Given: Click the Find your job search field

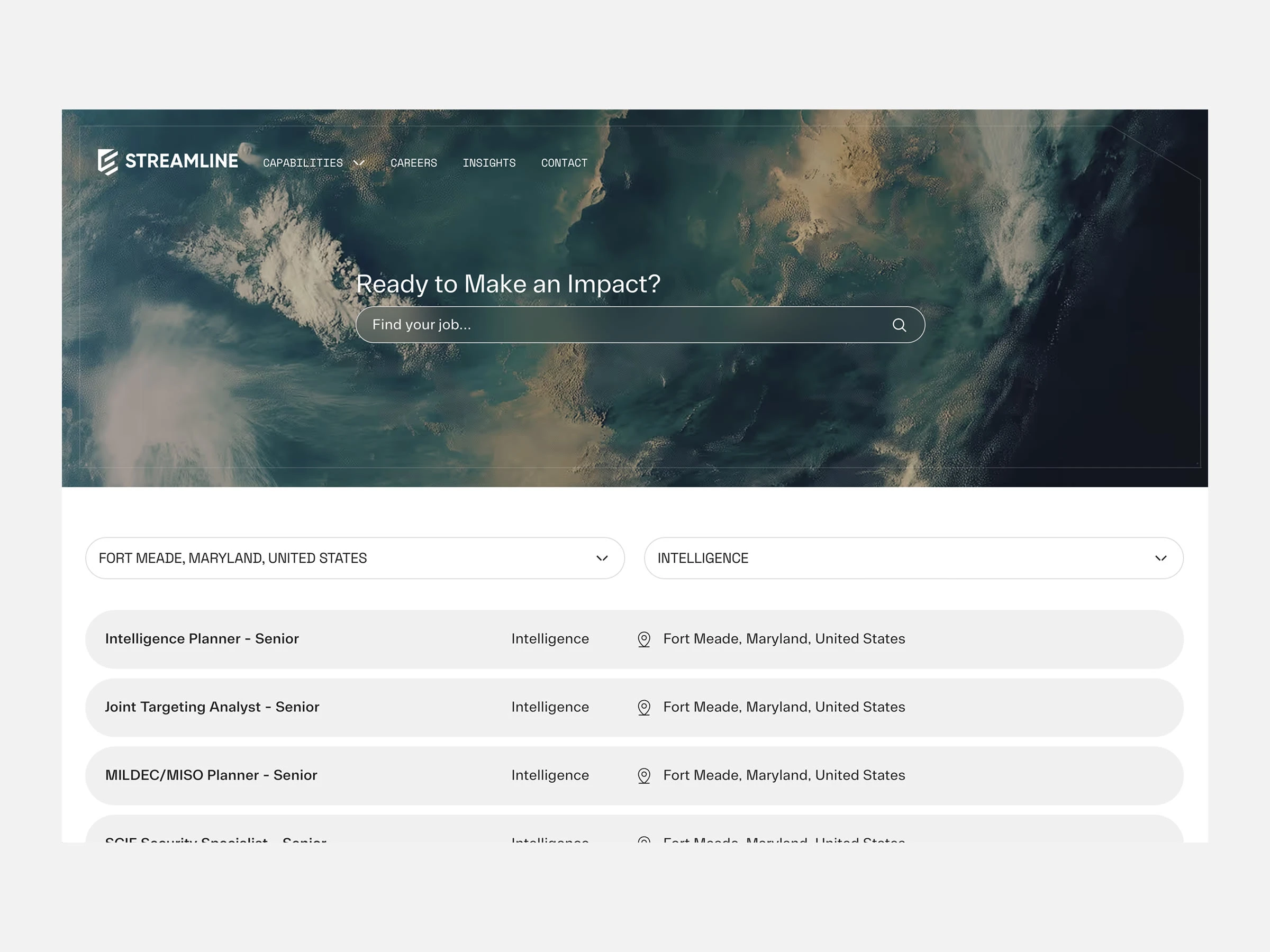Looking at the screenshot, I should [x=574, y=324].
